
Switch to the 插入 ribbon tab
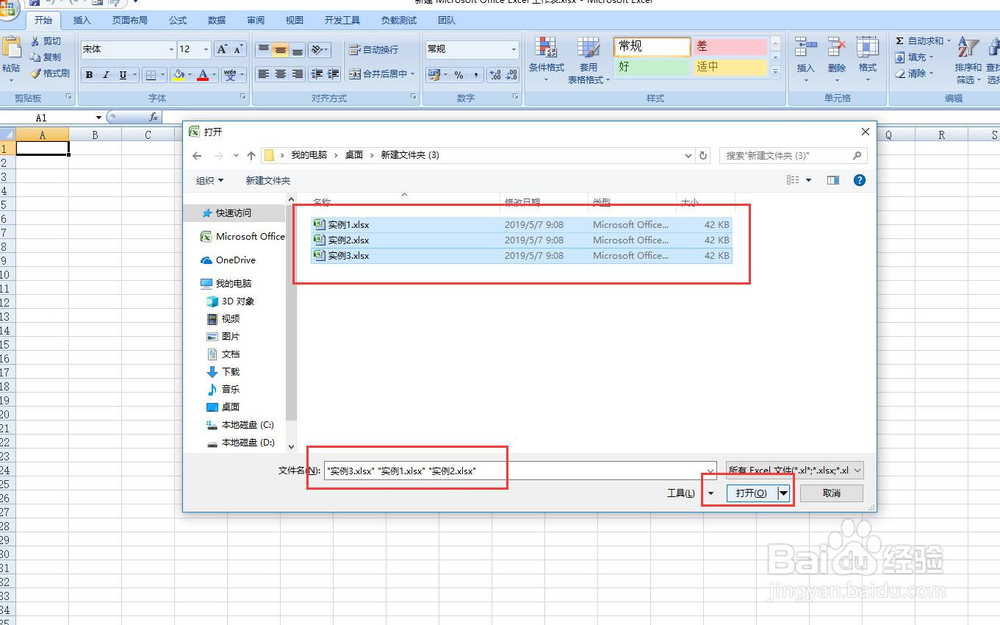point(82,20)
